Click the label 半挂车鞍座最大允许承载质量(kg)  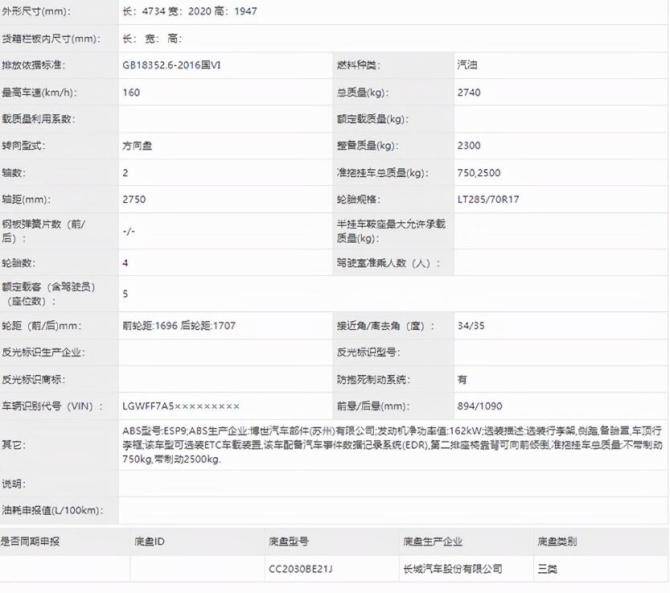pos(391,231)
